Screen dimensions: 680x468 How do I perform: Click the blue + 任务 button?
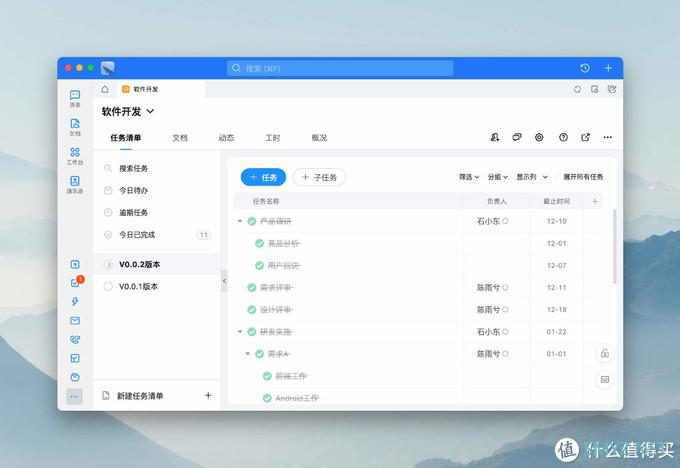click(x=263, y=177)
